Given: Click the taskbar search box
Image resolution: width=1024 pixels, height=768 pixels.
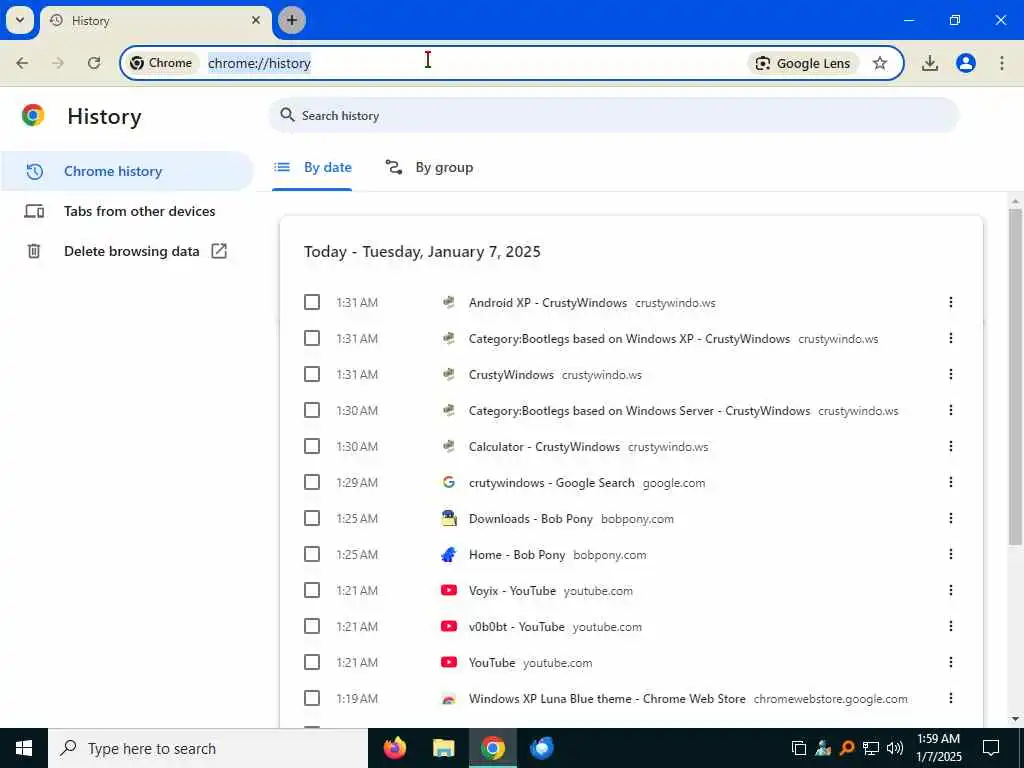Looking at the screenshot, I should (208, 748).
